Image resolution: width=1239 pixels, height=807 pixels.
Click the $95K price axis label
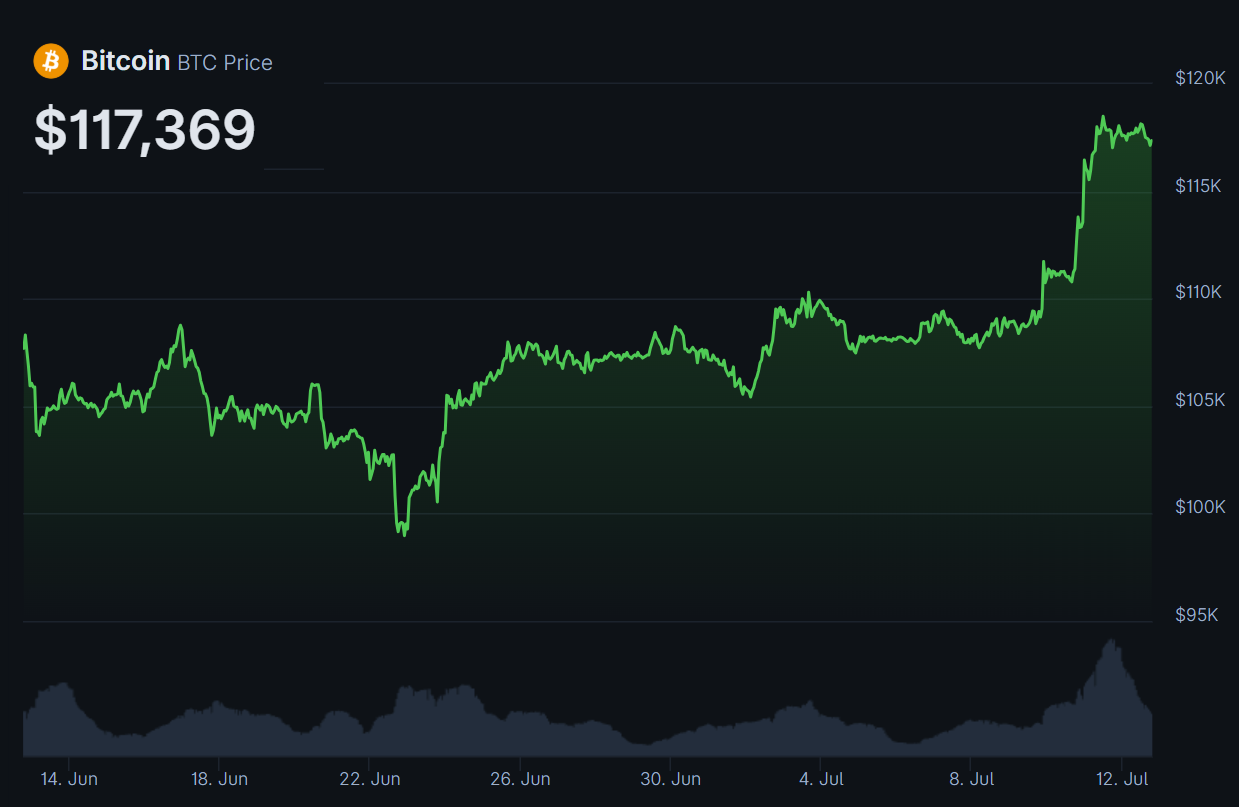[1197, 614]
